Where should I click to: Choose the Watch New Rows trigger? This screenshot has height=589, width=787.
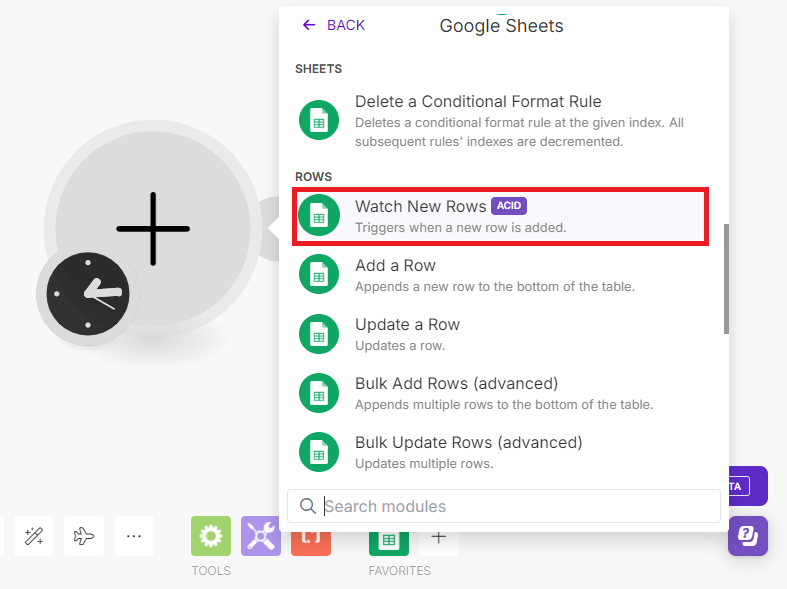click(500, 216)
